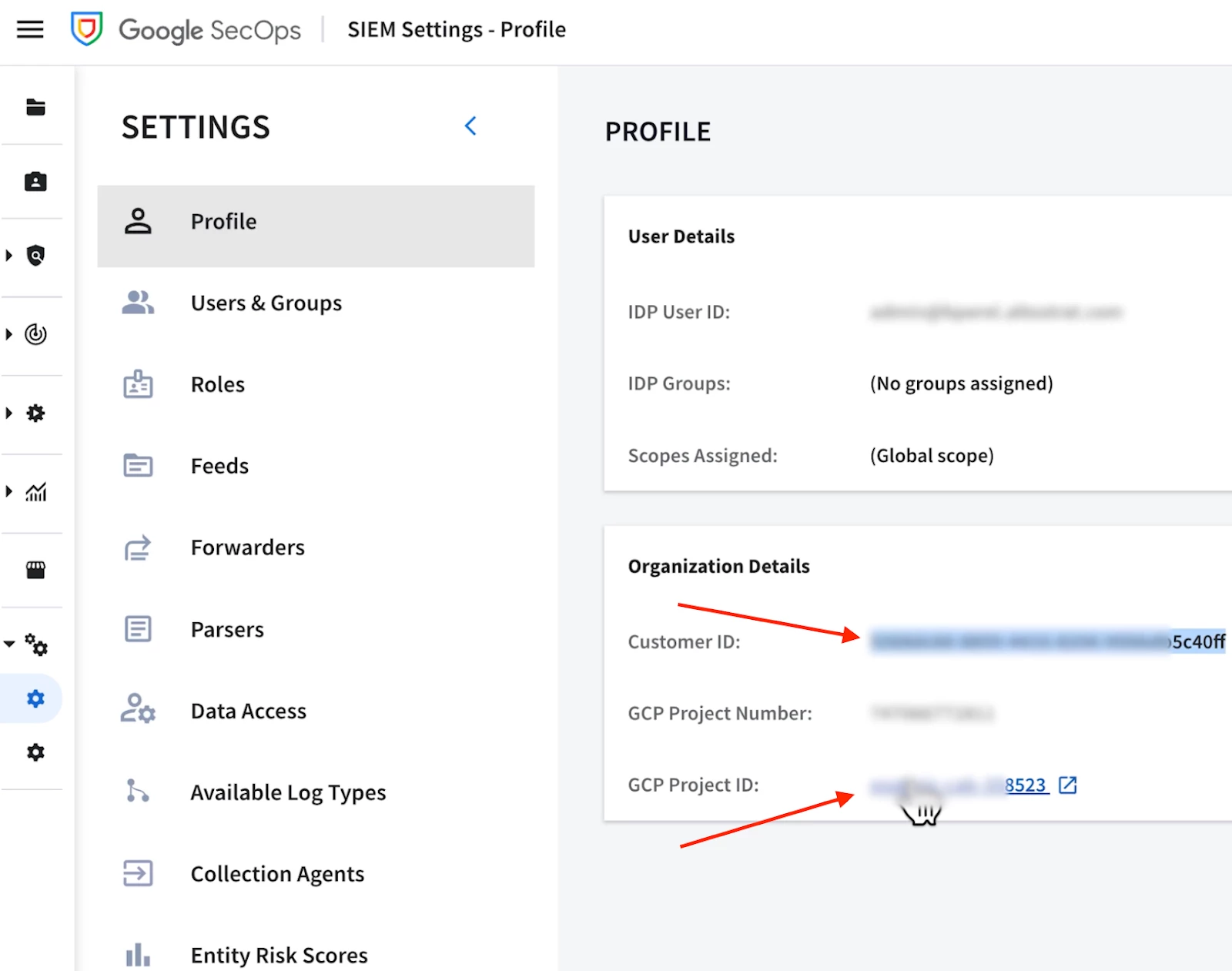Click the Collection Agents arrow-box icon

click(138, 873)
